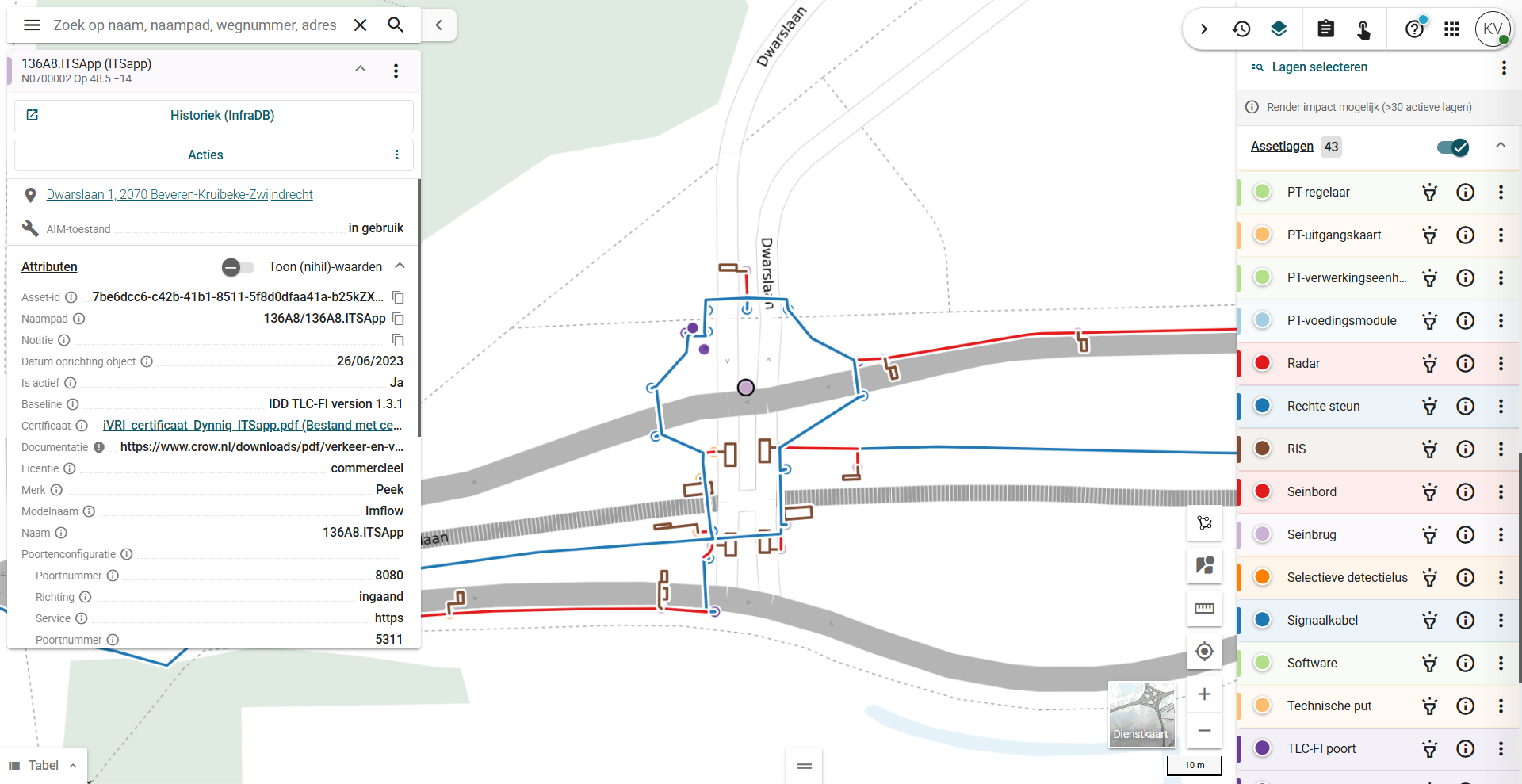Center map on my location
The width and height of the screenshot is (1522, 784).
pos(1204,651)
